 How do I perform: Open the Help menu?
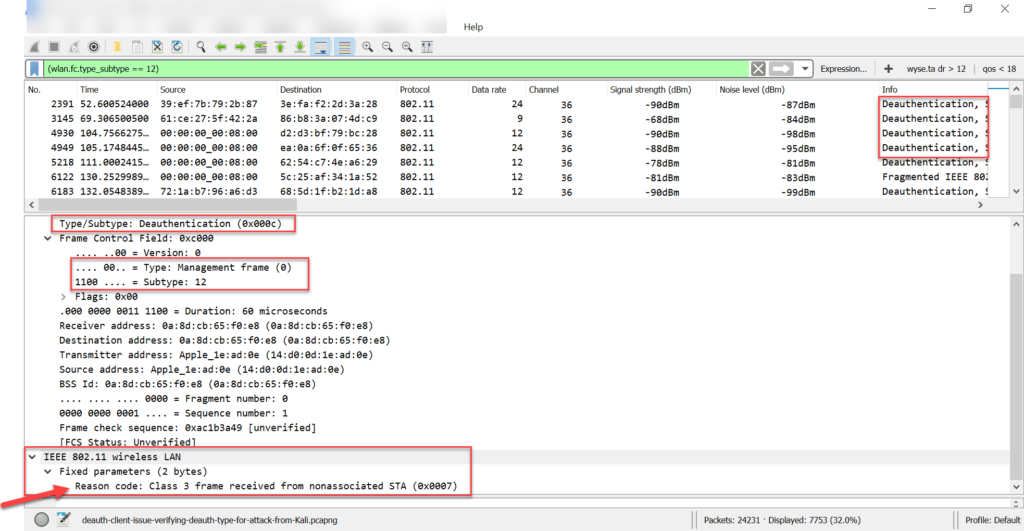point(473,26)
